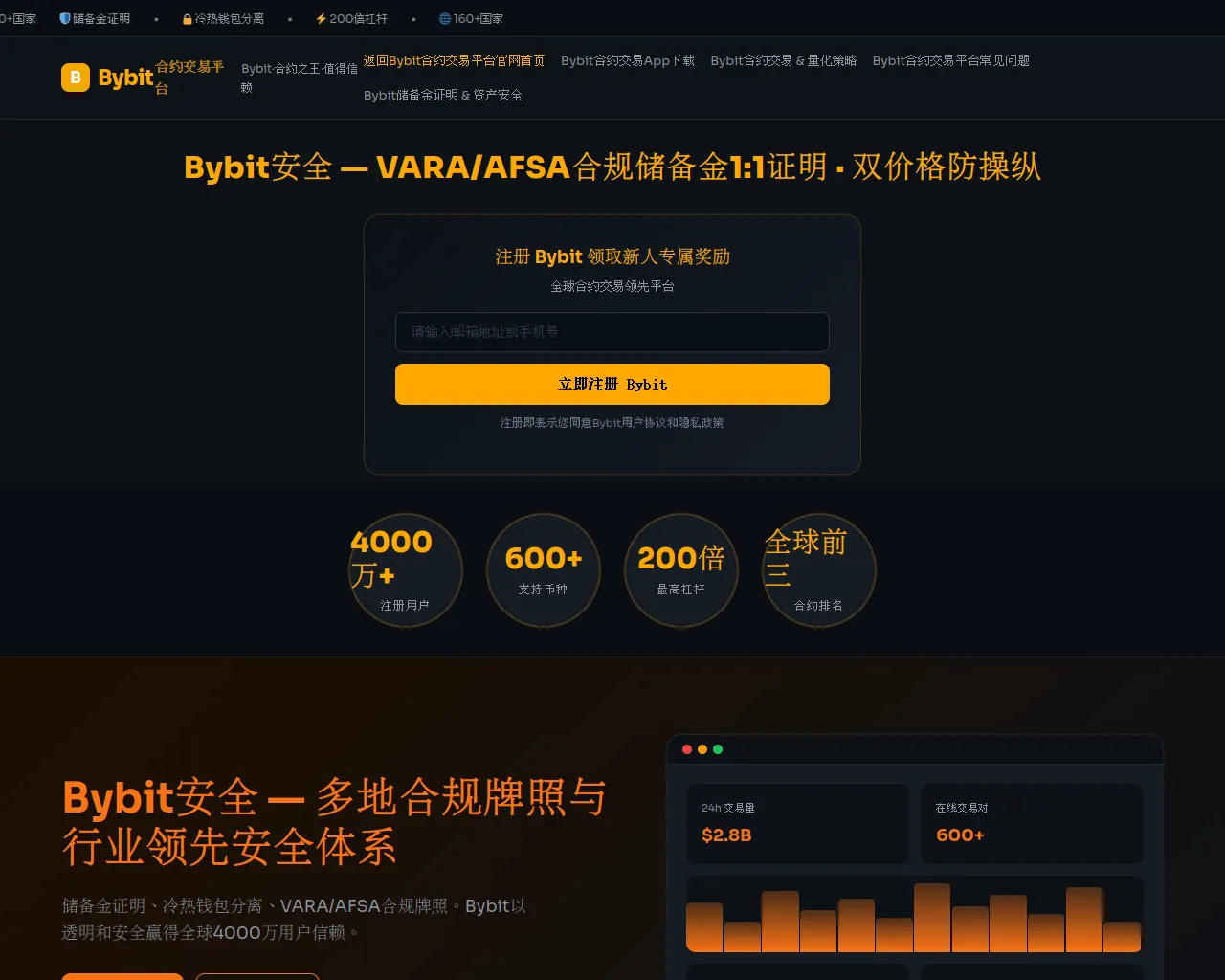The image size is (1225, 980).
Task: Click the 立即注册 Bybit button
Action: click(612, 384)
